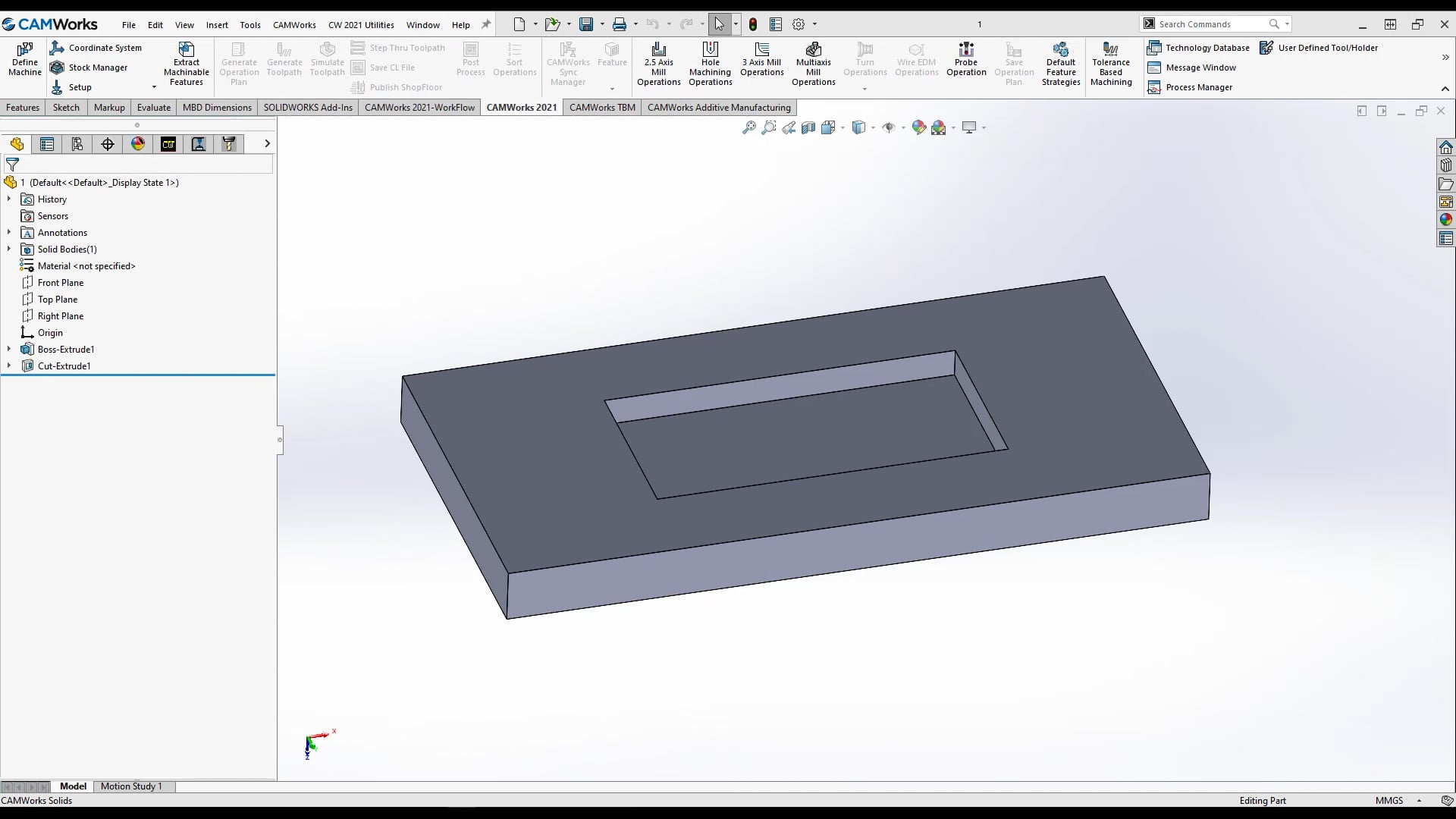Click the feature tree filter box
Image resolution: width=1456 pixels, height=819 pixels.
138,165
